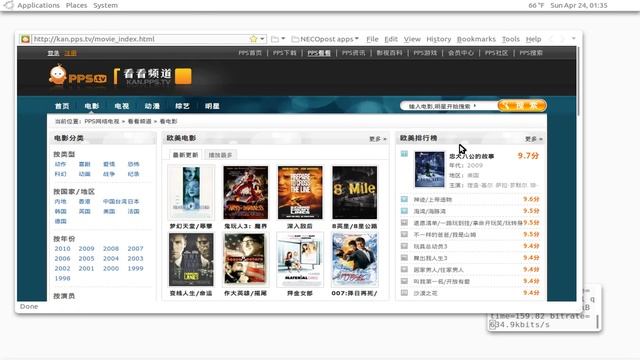Select the 动漫 navigation tab
The height and width of the screenshot is (360, 640).
[x=152, y=106]
